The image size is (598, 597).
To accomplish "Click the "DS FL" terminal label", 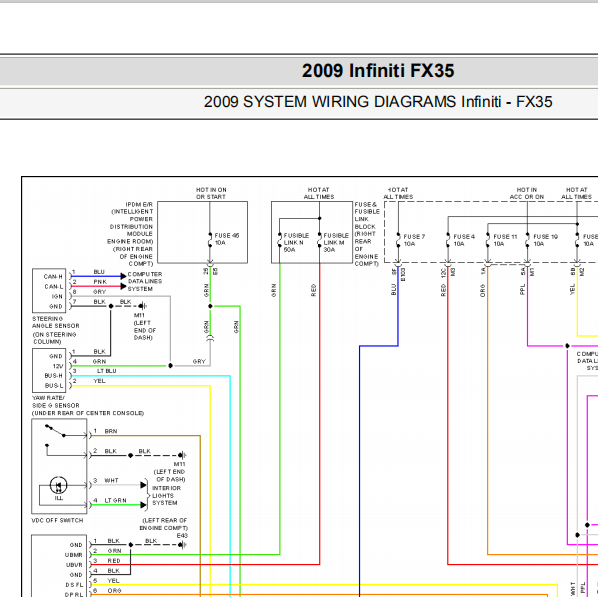I will tap(74, 585).
